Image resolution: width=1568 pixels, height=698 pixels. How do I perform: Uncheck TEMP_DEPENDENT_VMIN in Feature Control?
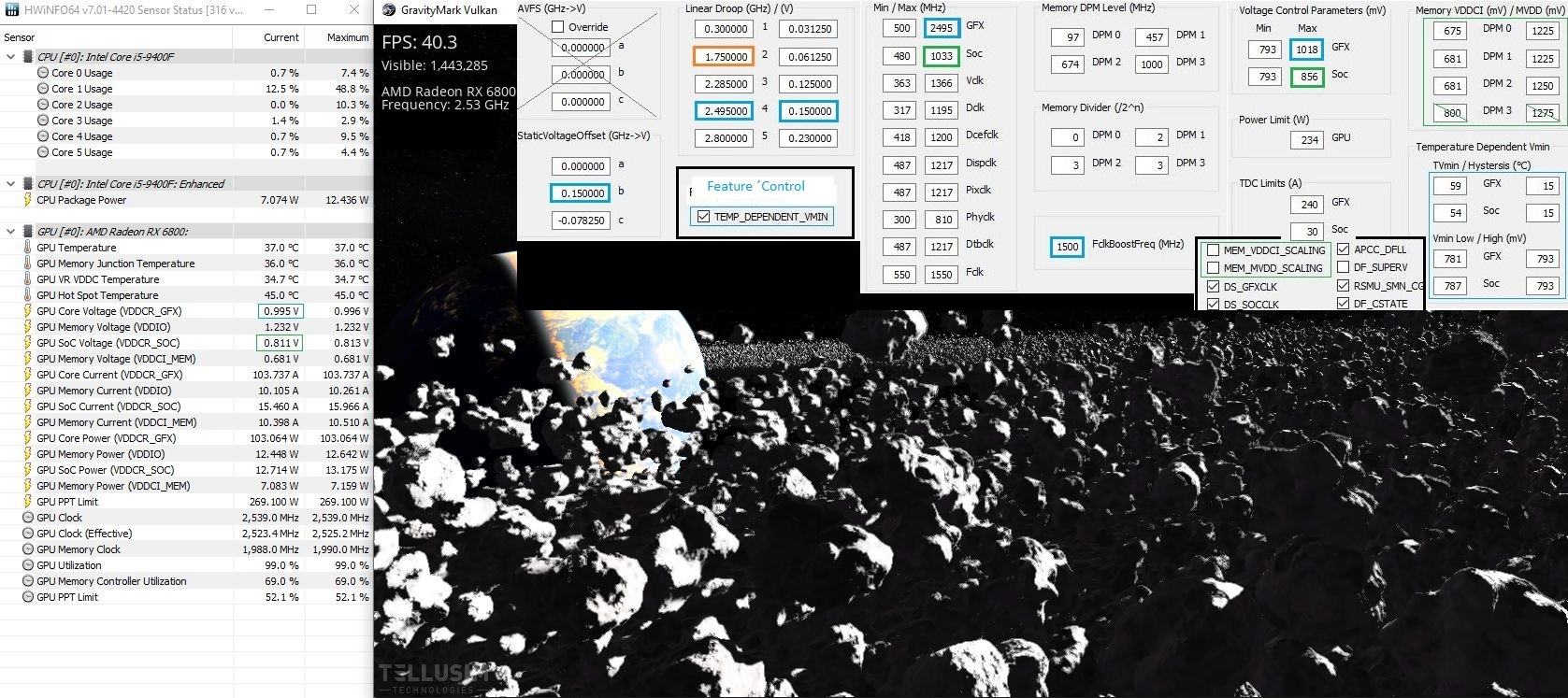703,217
